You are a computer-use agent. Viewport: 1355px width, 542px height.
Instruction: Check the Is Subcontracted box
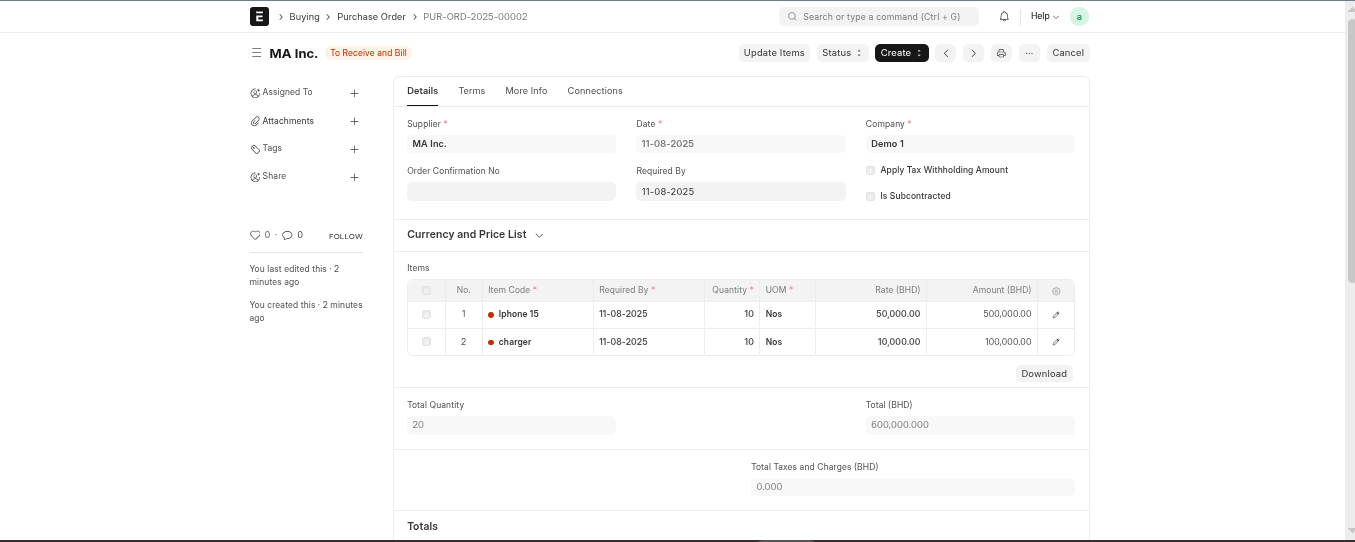point(870,197)
